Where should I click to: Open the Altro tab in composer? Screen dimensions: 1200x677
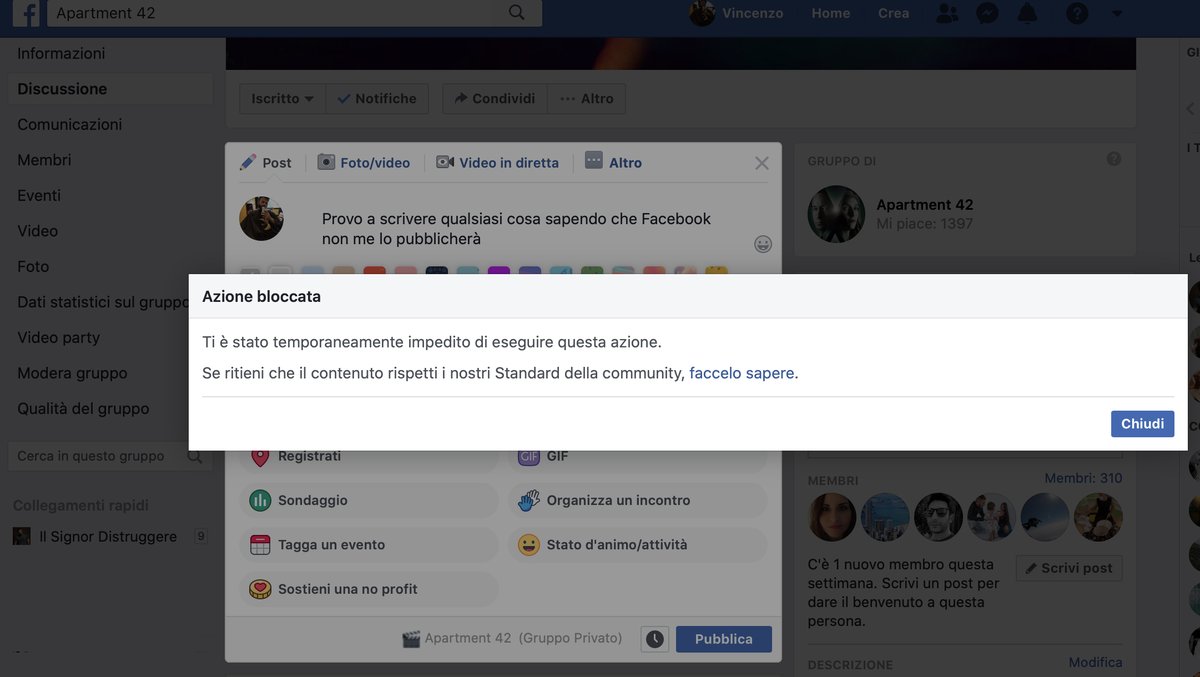pyautogui.click(x=613, y=163)
